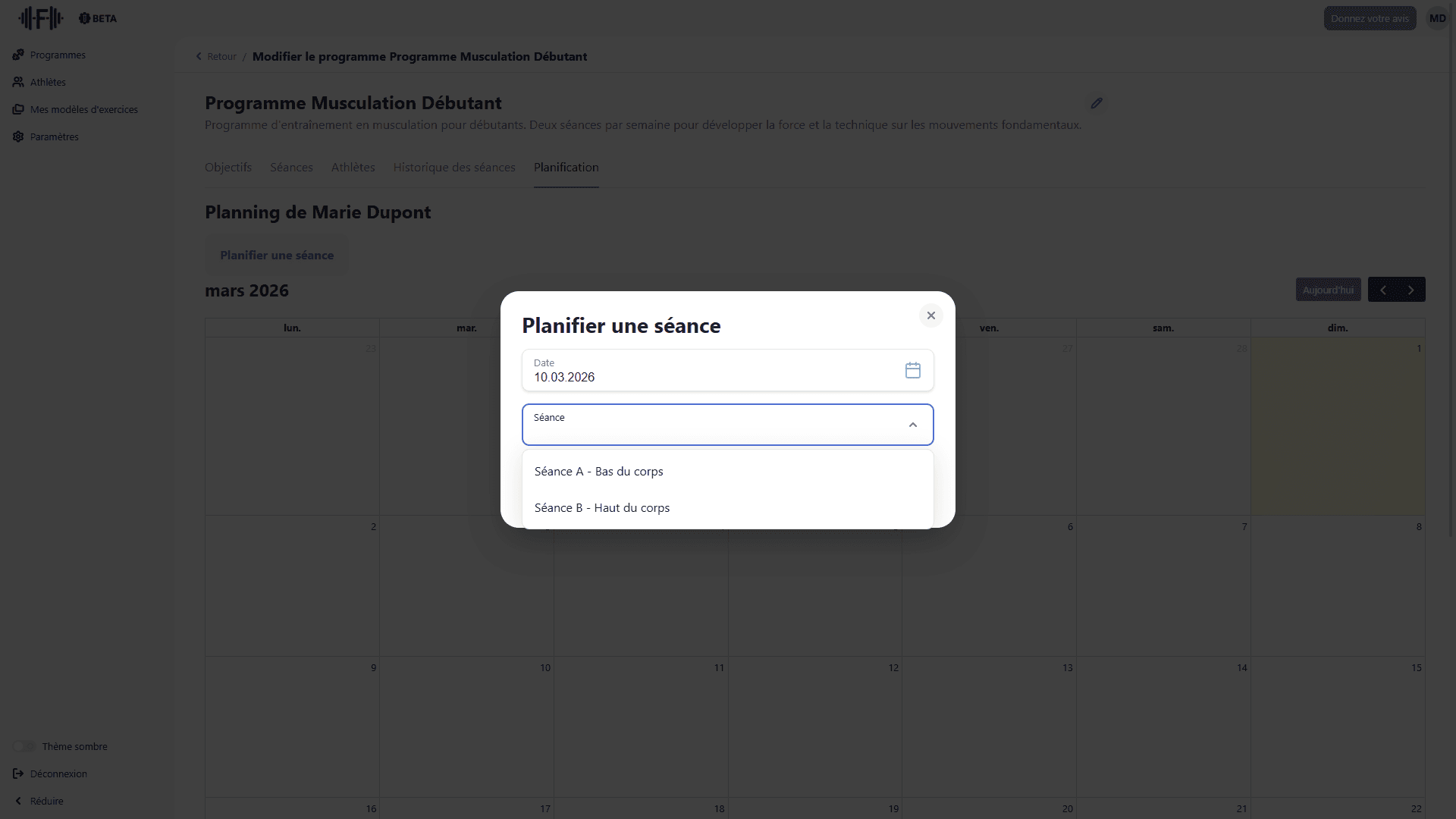
Task: Choose Séance B - Haut du corps
Action: [601, 507]
